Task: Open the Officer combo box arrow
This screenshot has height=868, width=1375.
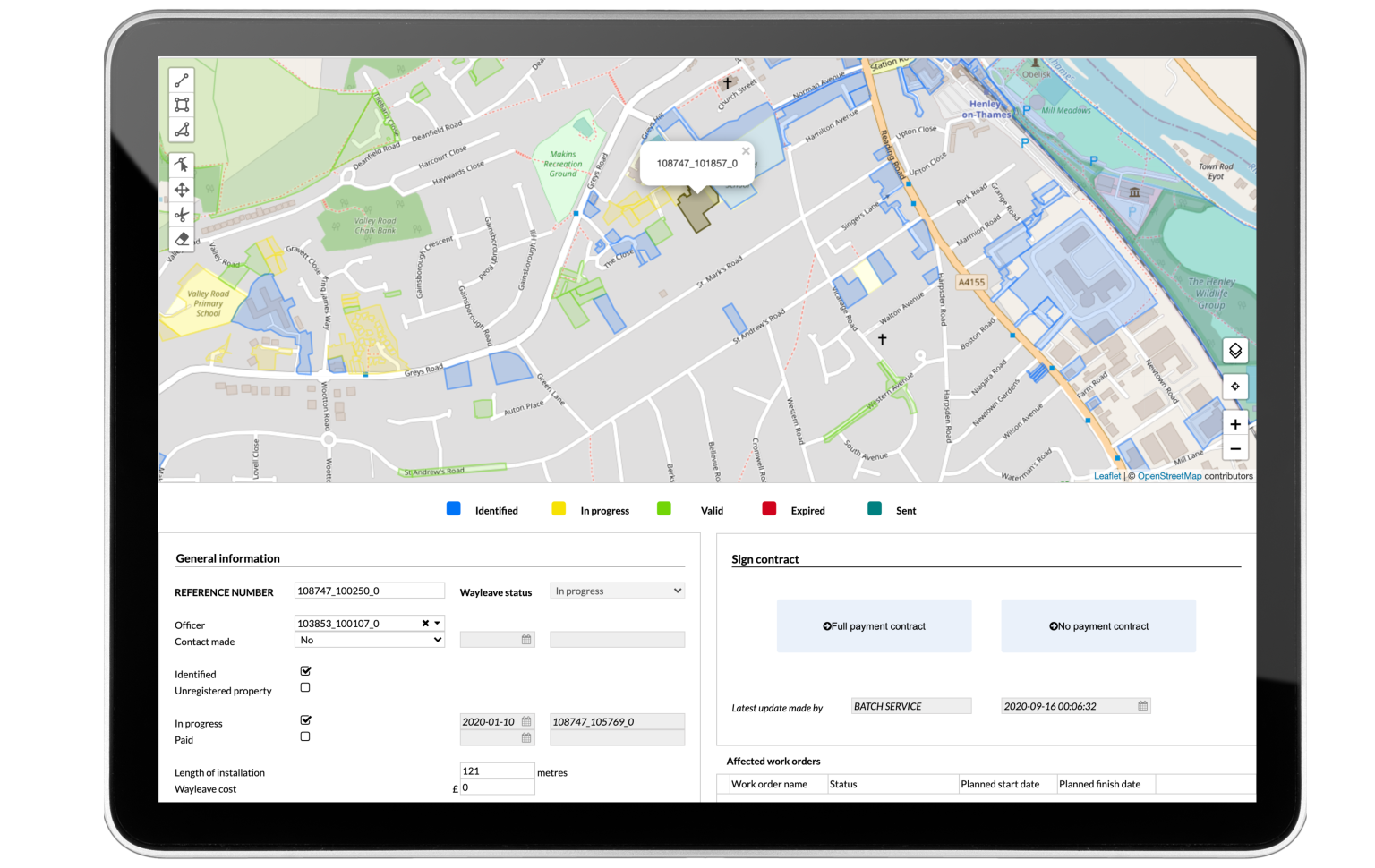Action: point(438,624)
